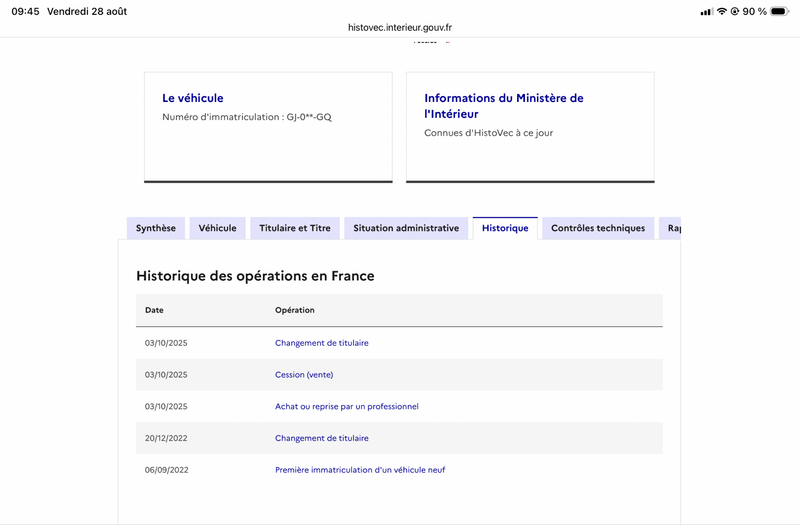Tap the battery icon in status bar
The height and width of the screenshot is (525, 800).
coord(780,11)
